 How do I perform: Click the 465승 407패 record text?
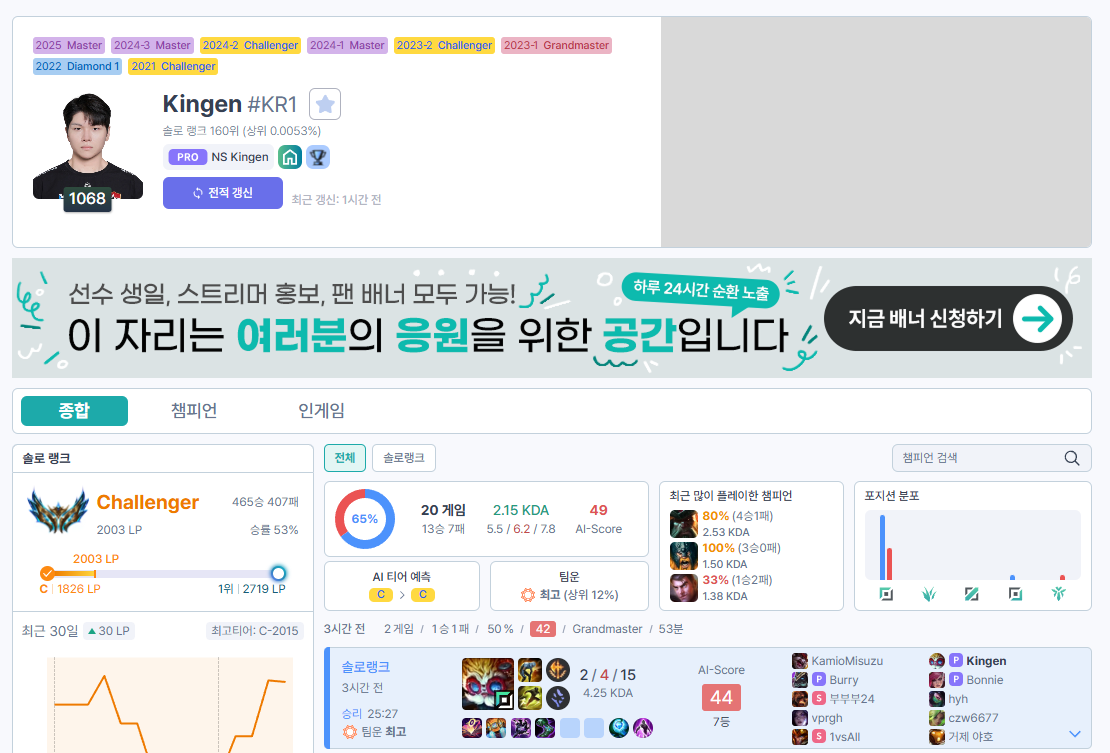tap(265, 502)
